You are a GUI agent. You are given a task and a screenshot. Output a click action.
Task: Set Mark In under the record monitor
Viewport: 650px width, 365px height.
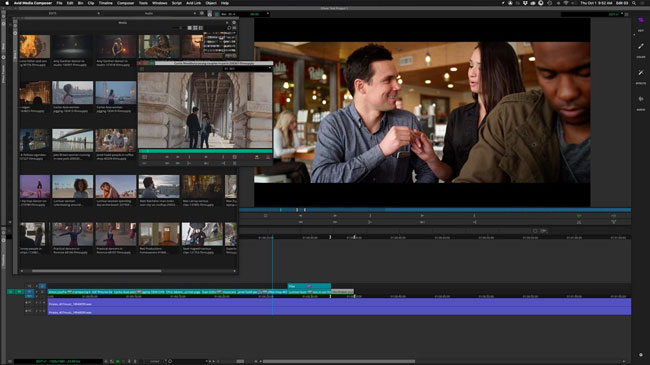pos(370,216)
